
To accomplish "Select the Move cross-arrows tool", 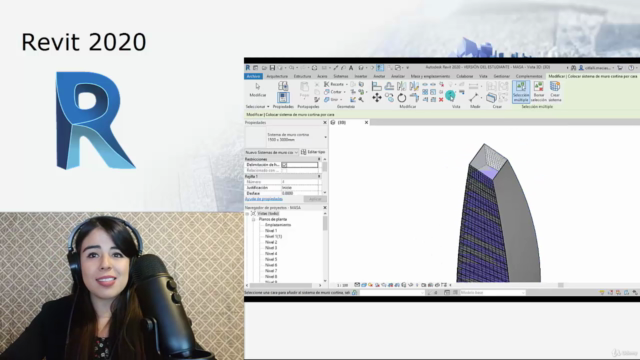I will (377, 98).
